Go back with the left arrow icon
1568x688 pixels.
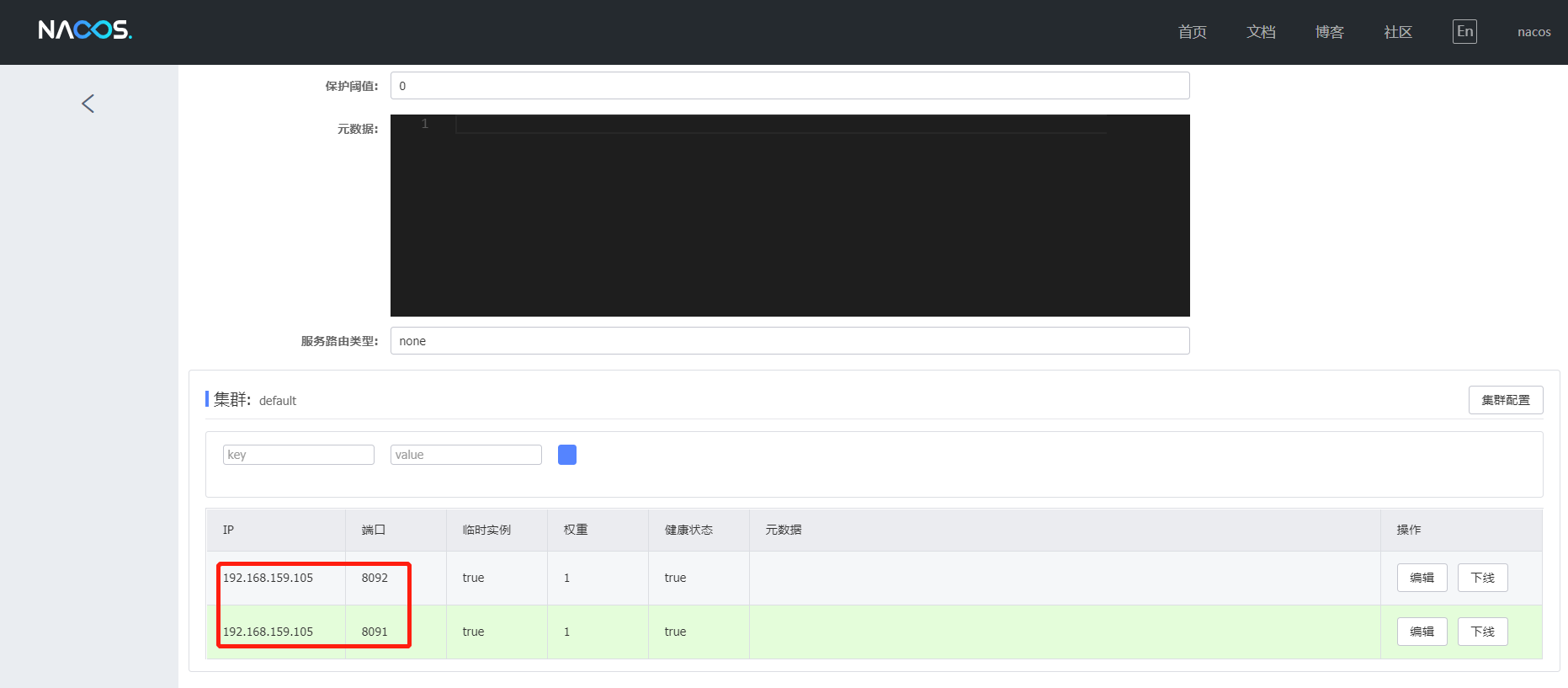click(x=88, y=104)
